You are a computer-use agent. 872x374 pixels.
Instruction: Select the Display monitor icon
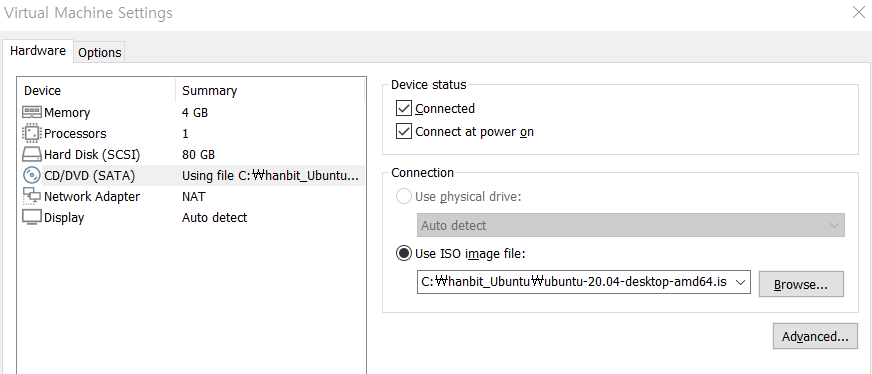(32, 217)
